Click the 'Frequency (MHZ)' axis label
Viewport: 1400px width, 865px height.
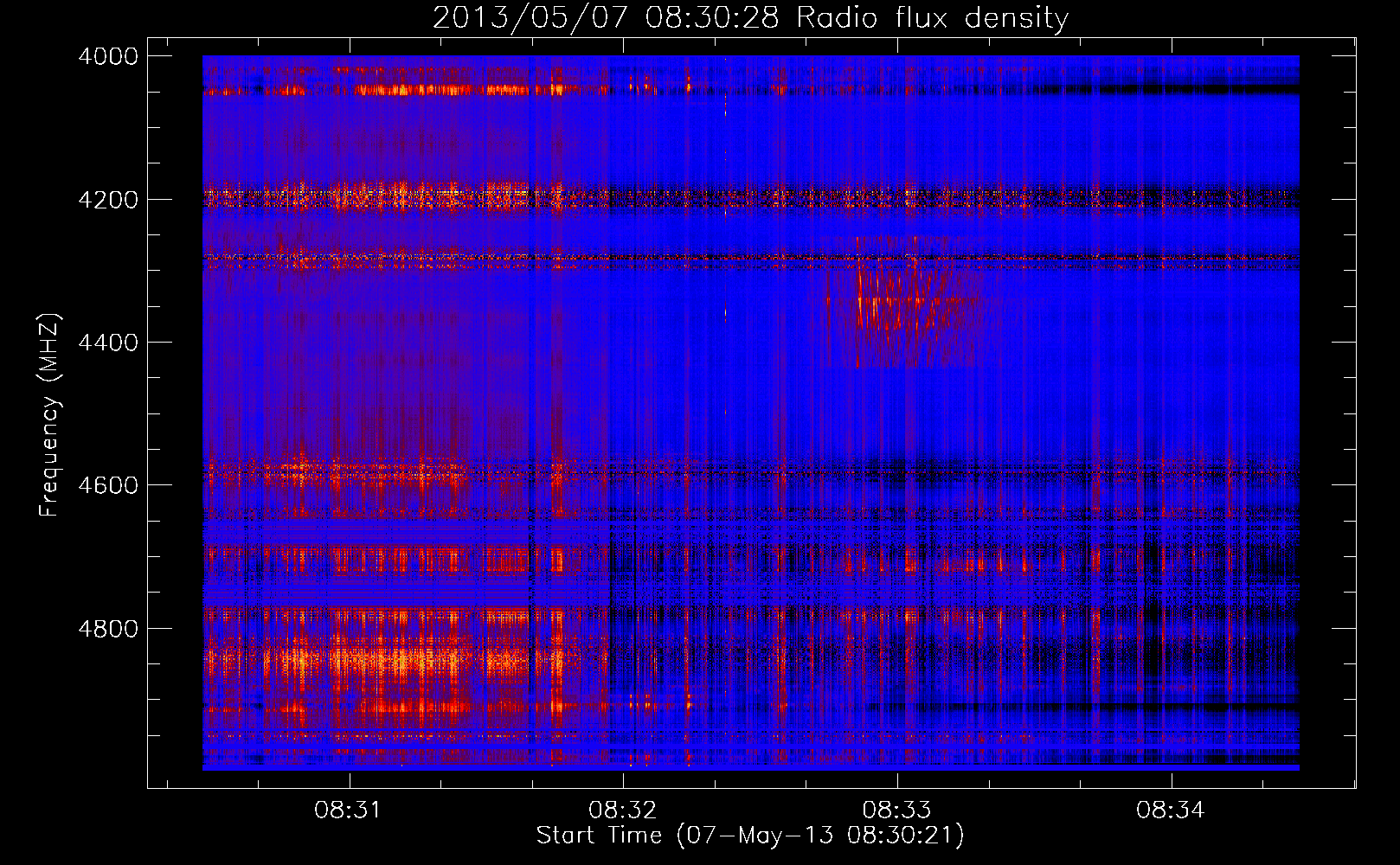coord(48,415)
